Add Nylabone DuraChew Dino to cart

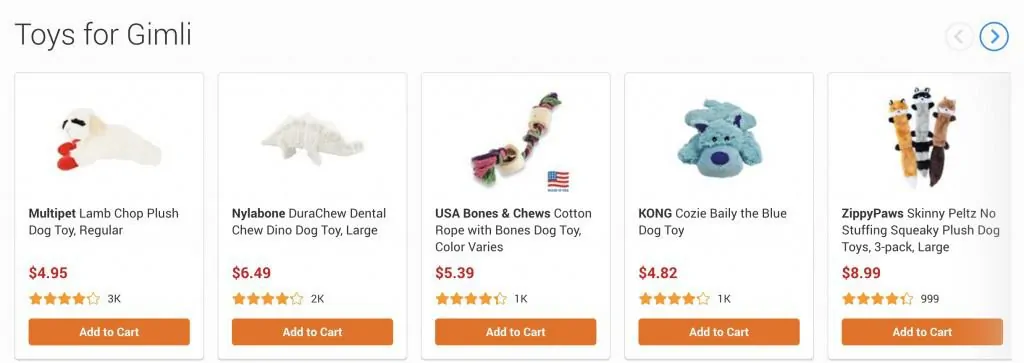coord(312,332)
